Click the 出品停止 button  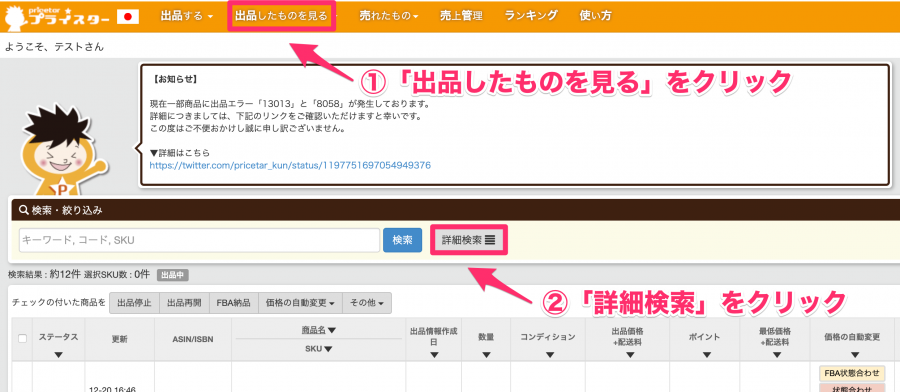click(x=134, y=302)
